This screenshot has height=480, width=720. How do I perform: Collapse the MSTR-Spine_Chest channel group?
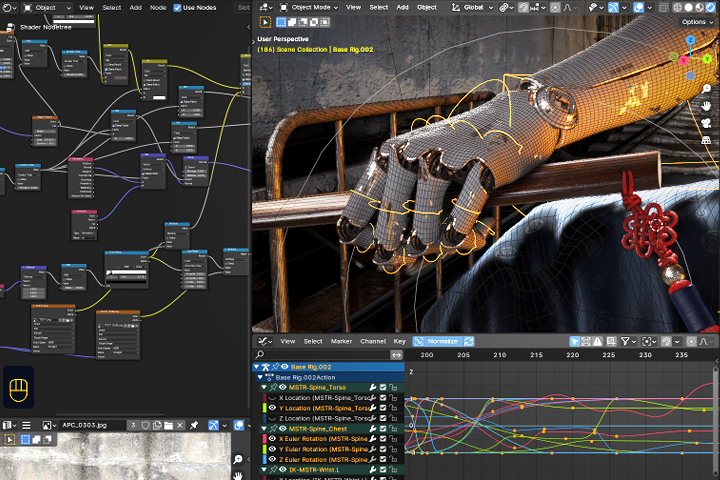click(264, 429)
